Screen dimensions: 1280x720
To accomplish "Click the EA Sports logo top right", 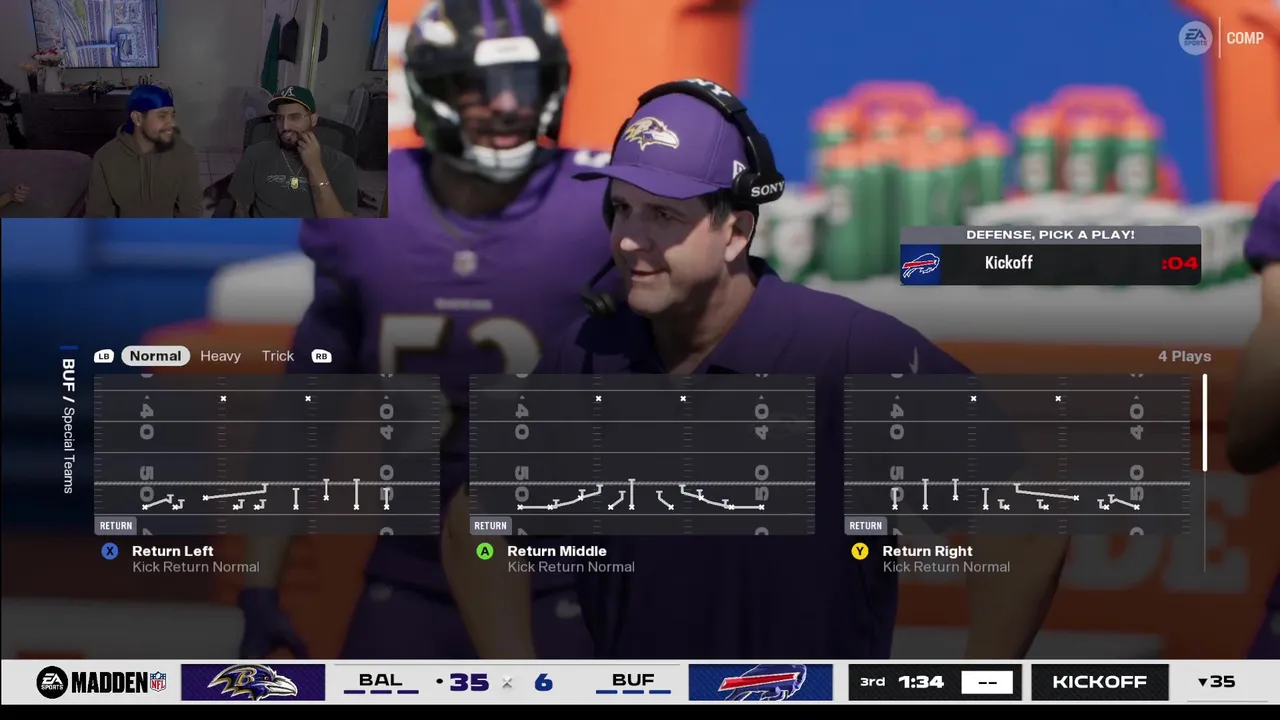I will [1195, 38].
